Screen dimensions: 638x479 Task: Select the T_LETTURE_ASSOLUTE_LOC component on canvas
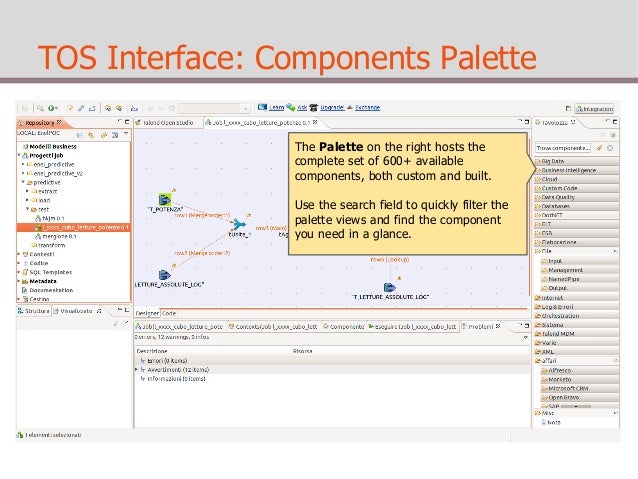[390, 287]
